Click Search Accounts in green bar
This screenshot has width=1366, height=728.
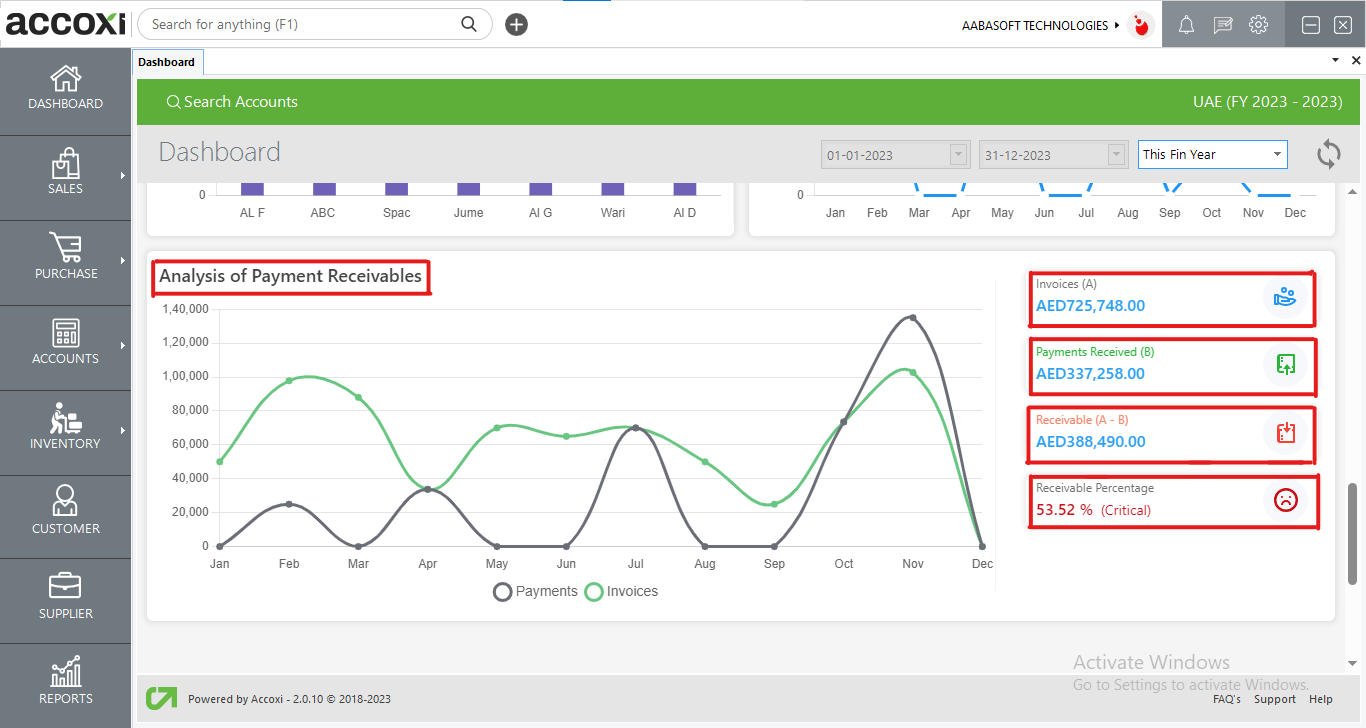pos(232,102)
